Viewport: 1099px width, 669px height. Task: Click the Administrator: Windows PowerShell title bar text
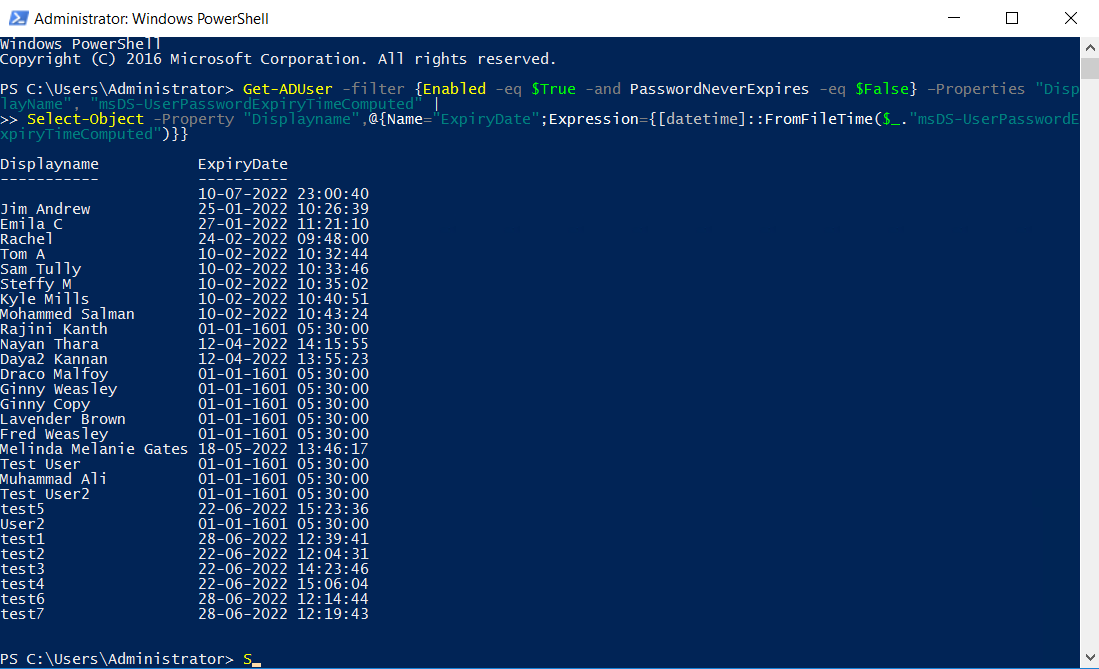tap(150, 17)
